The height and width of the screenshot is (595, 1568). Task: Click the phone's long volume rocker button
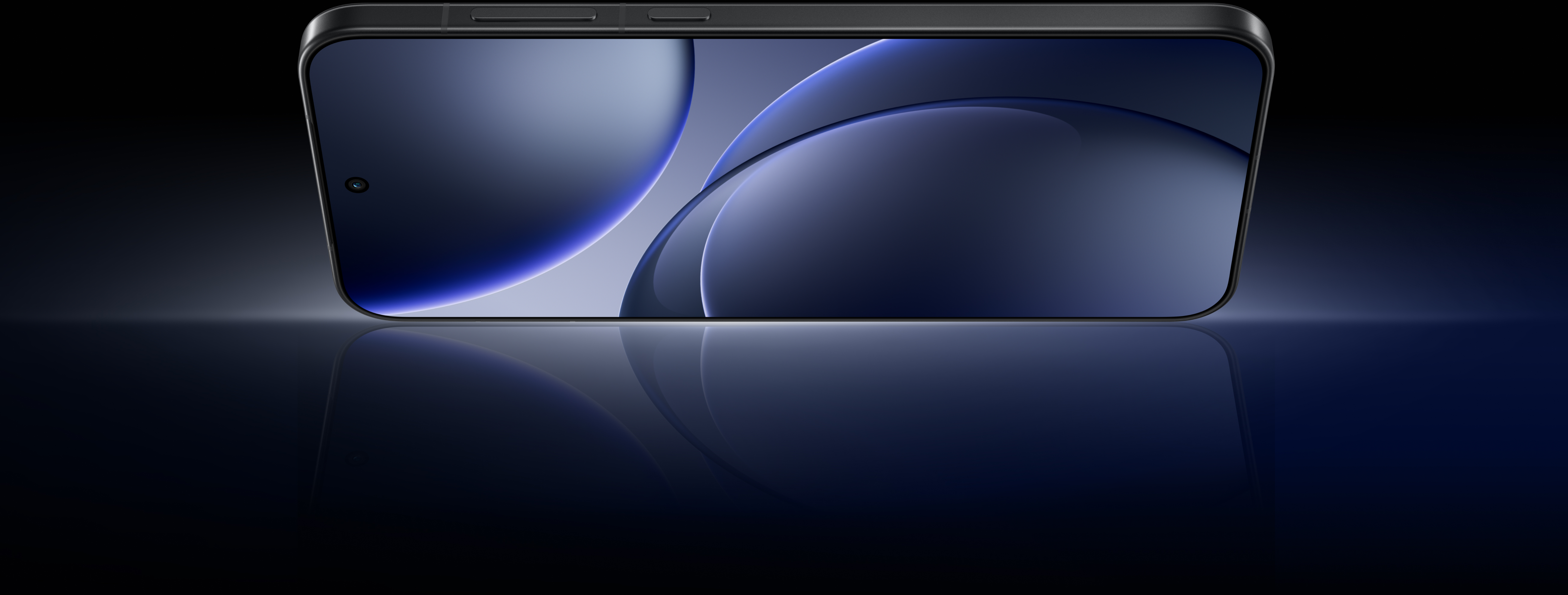pyautogui.click(x=533, y=14)
